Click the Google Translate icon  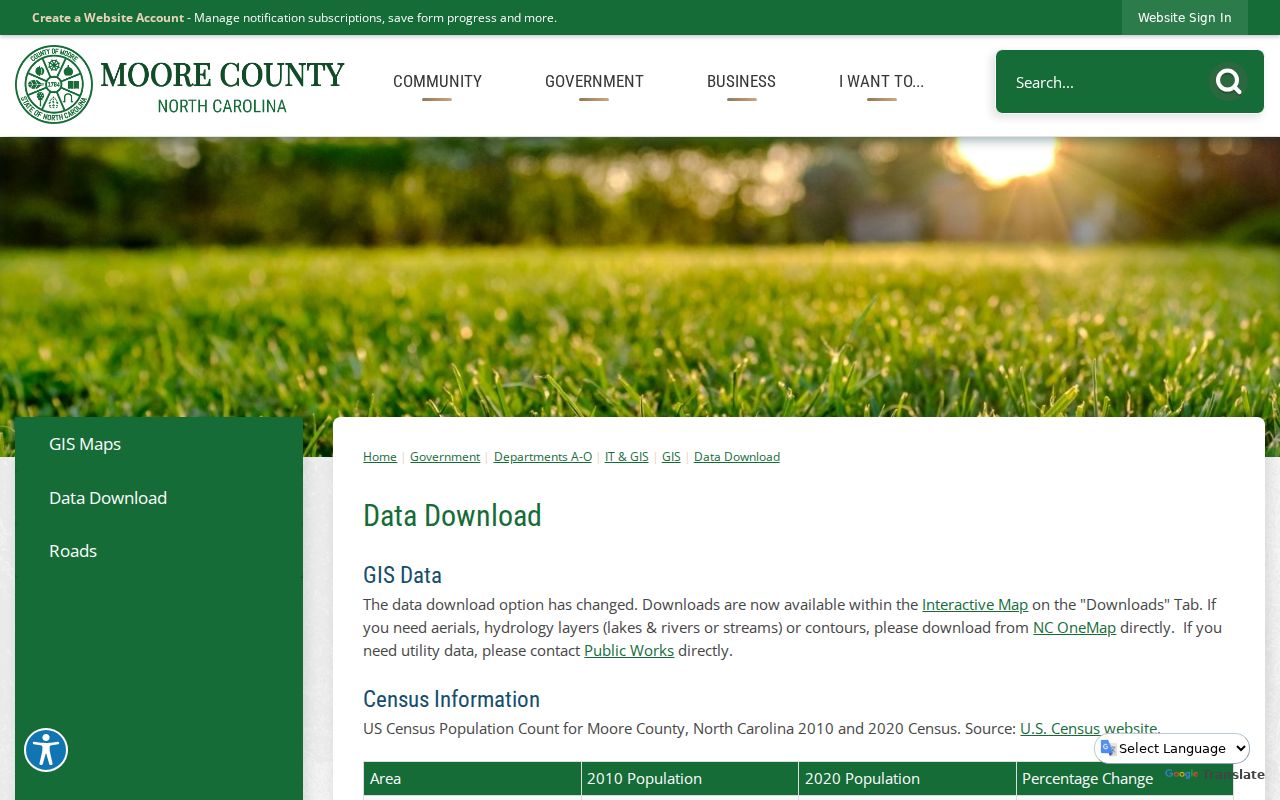coord(1108,748)
